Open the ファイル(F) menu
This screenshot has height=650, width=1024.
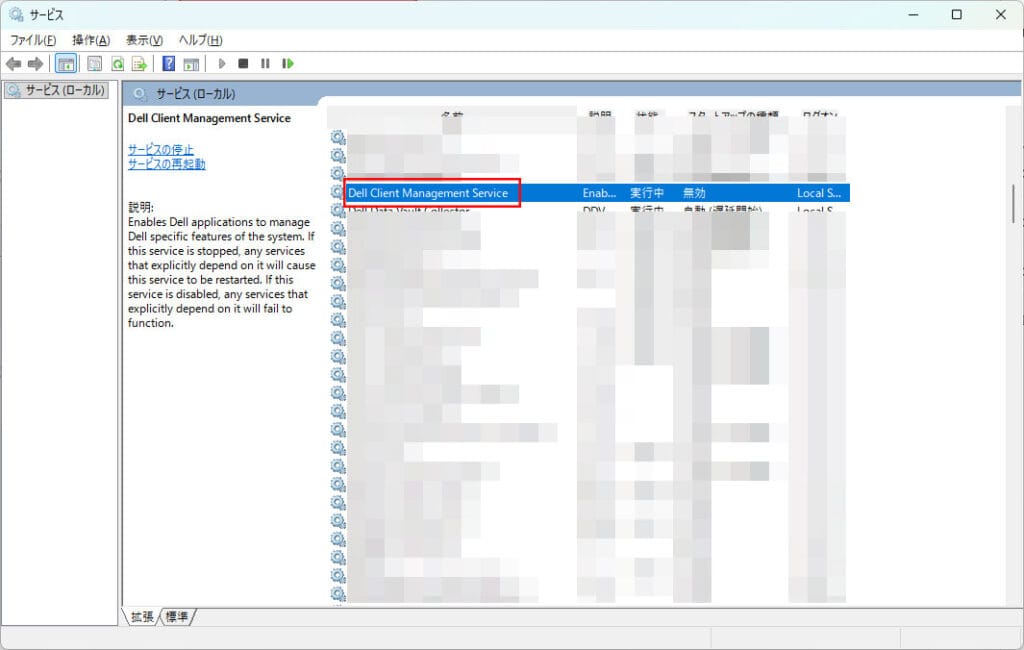(33, 40)
